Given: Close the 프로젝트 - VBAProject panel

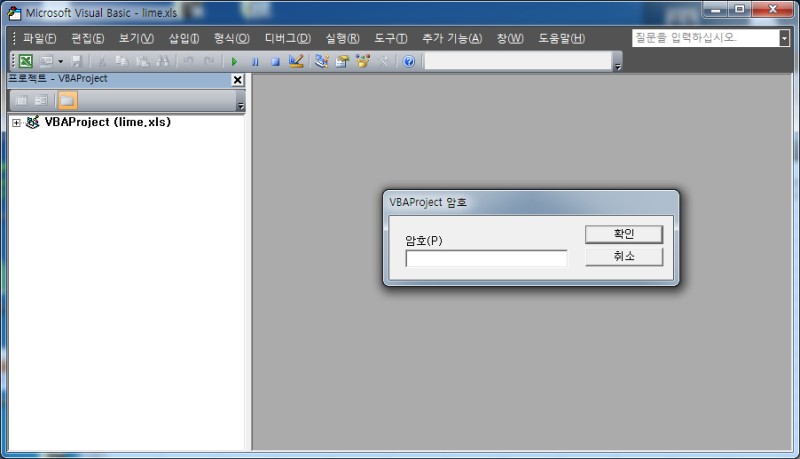Looking at the screenshot, I should [x=237, y=80].
